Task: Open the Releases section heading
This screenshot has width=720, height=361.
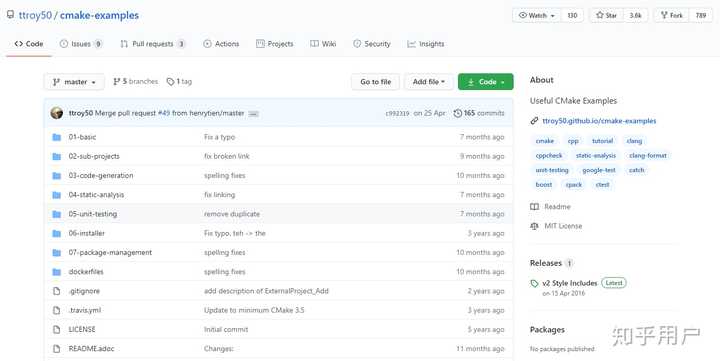Action: [x=546, y=263]
